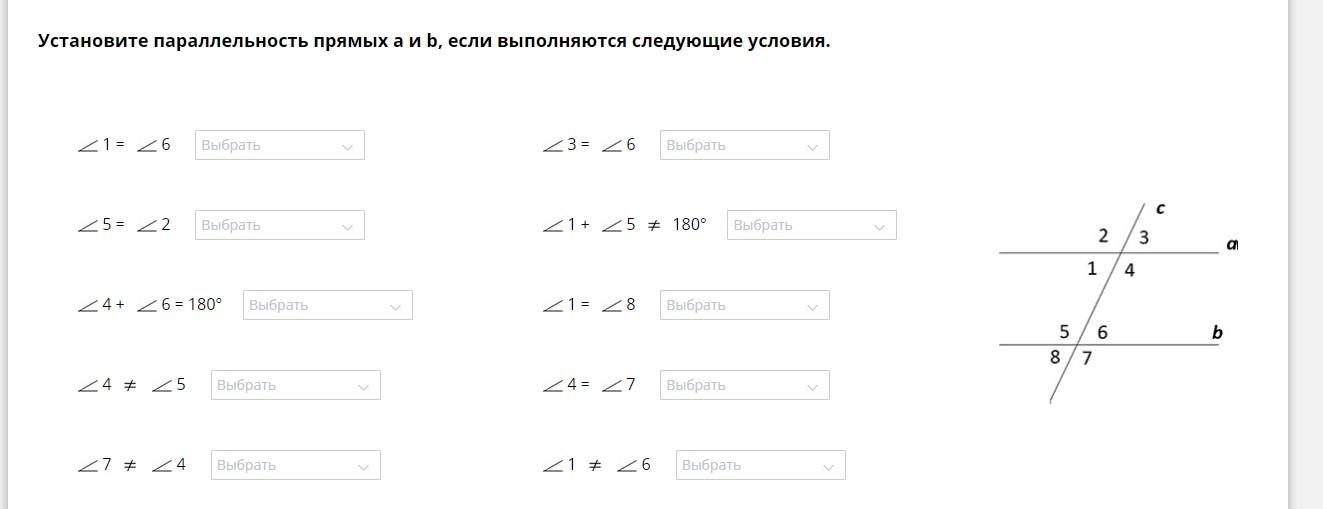Click the task heading about parallel lines
Screen dimensions: 1323x509
(x=434, y=41)
